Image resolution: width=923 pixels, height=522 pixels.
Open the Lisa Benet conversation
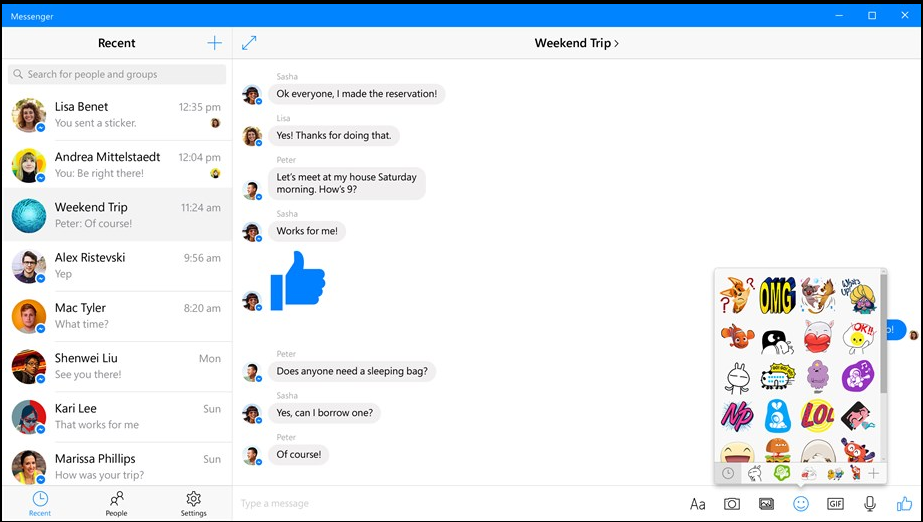pyautogui.click(x=117, y=115)
